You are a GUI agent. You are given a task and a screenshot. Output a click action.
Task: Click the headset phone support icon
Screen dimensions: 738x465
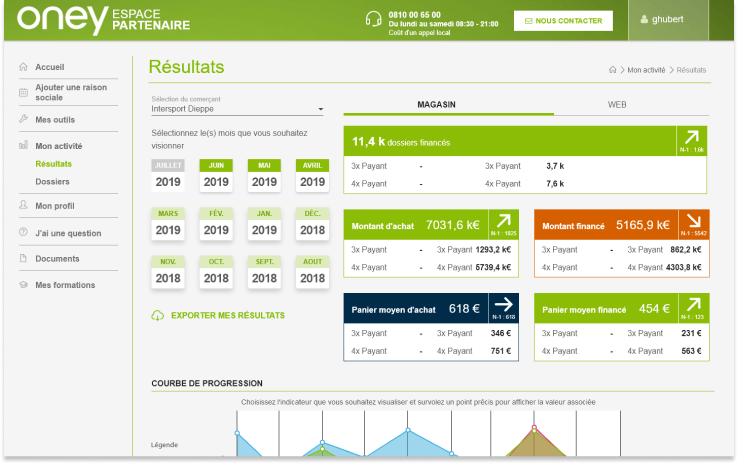point(374,20)
